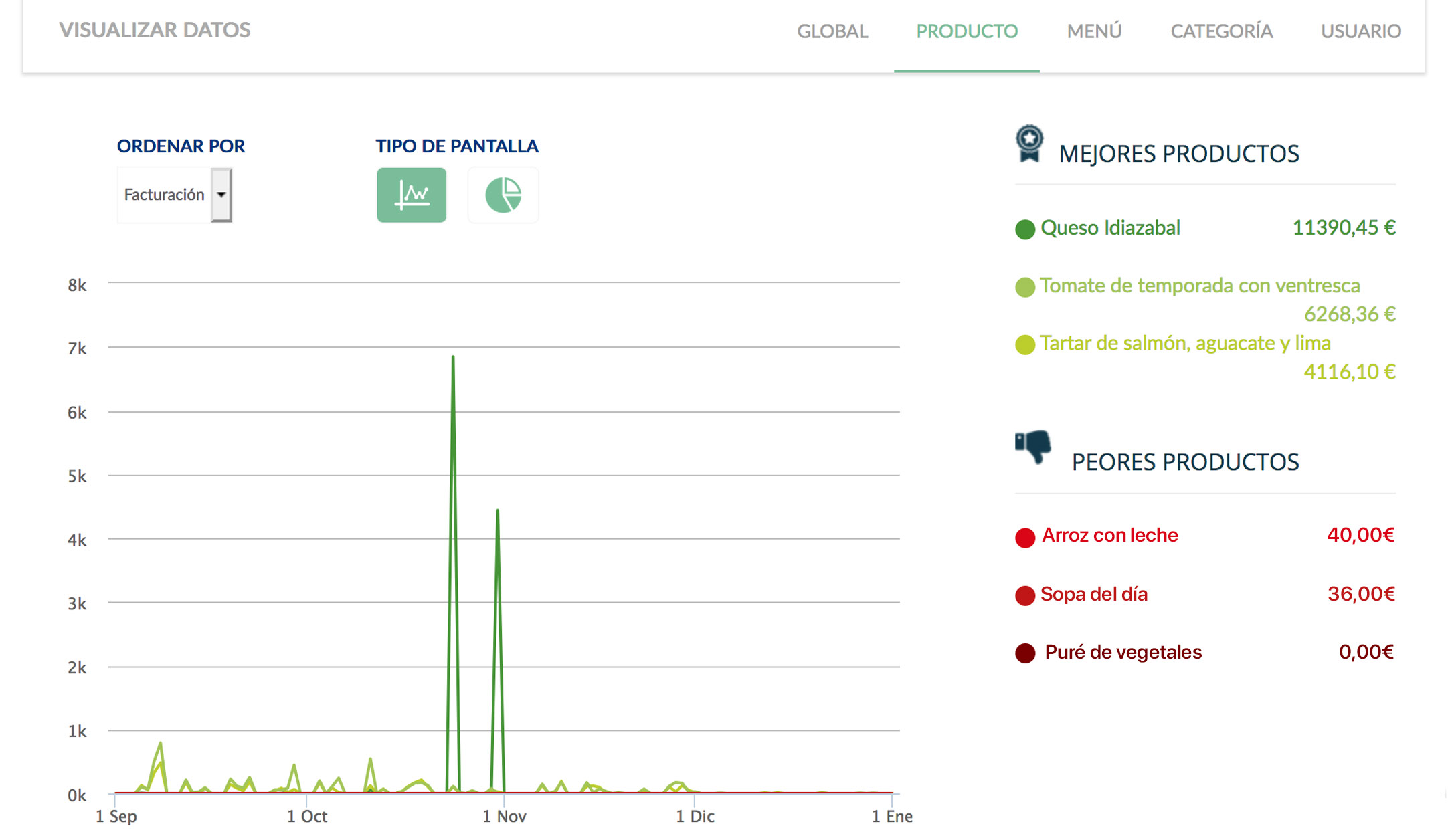The width and height of the screenshot is (1448, 840).
Task: Click the award ribbon icon beside Mejores Productos
Action: pyautogui.click(x=1029, y=143)
